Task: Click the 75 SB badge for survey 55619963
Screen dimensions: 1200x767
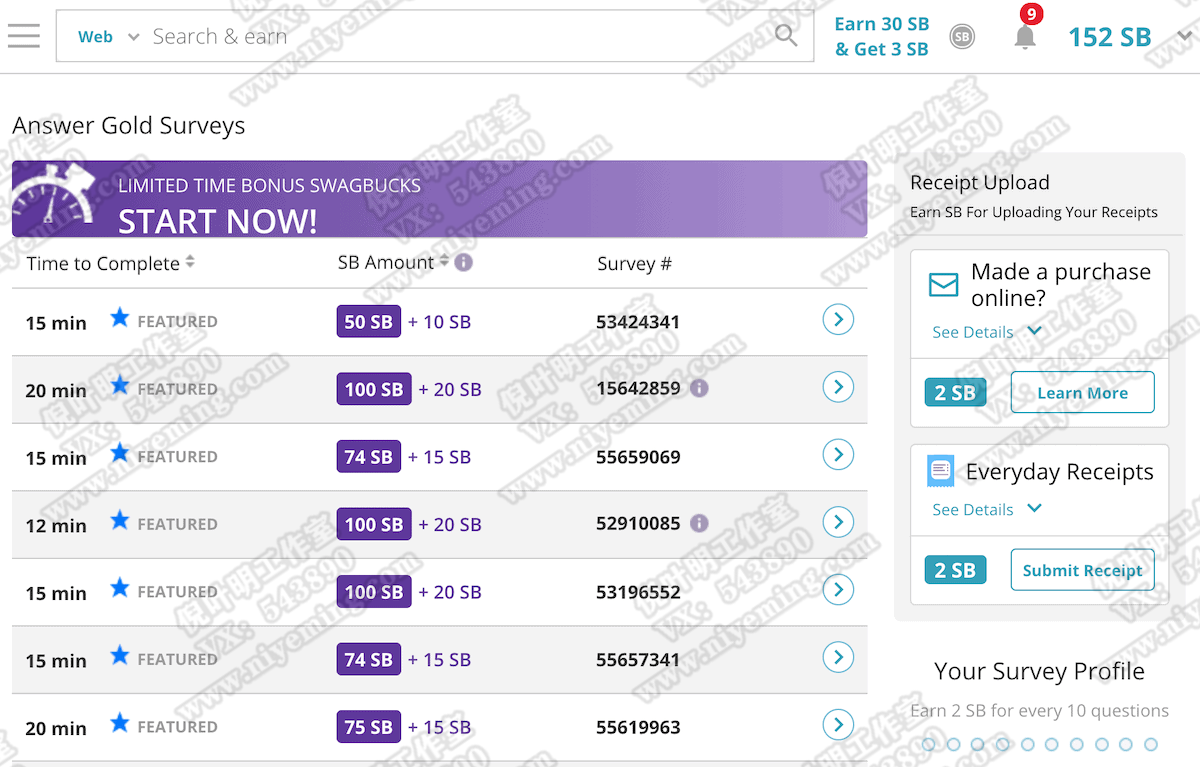Action: coord(369,727)
